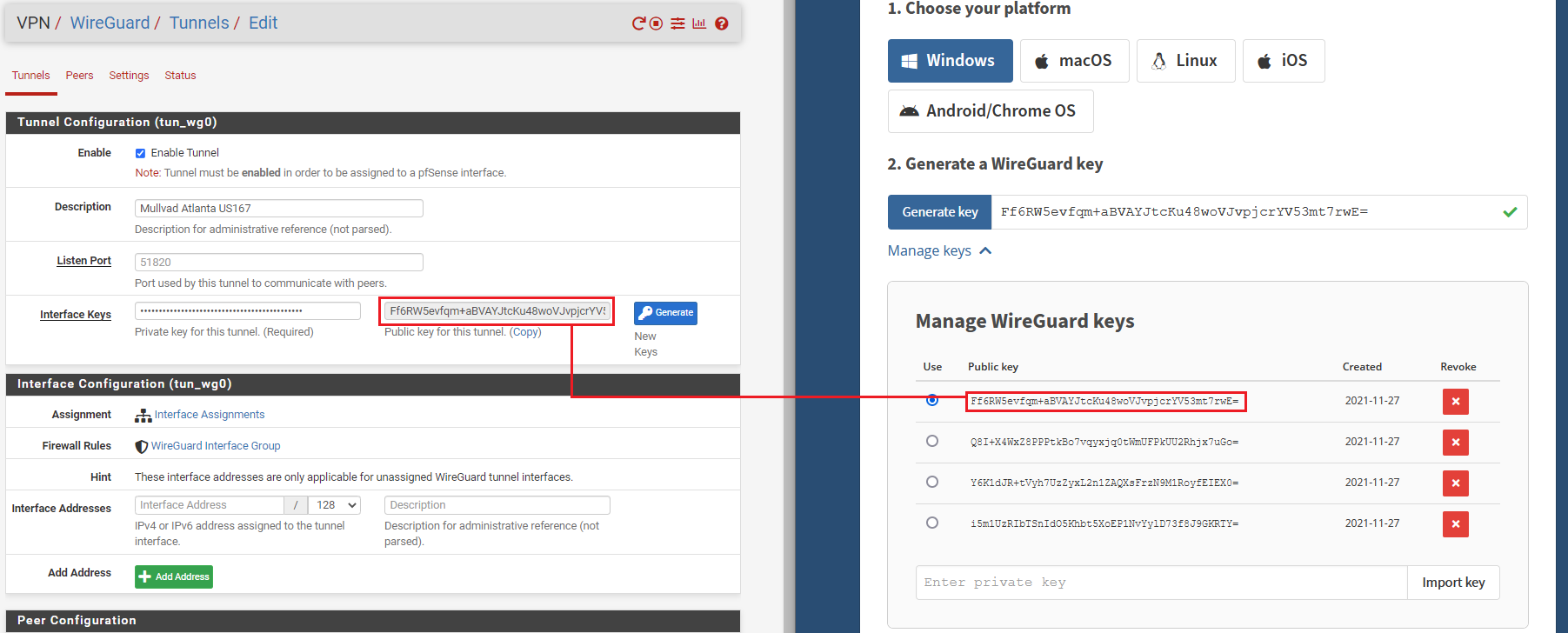Collapse the Manage keys section

pos(939,250)
